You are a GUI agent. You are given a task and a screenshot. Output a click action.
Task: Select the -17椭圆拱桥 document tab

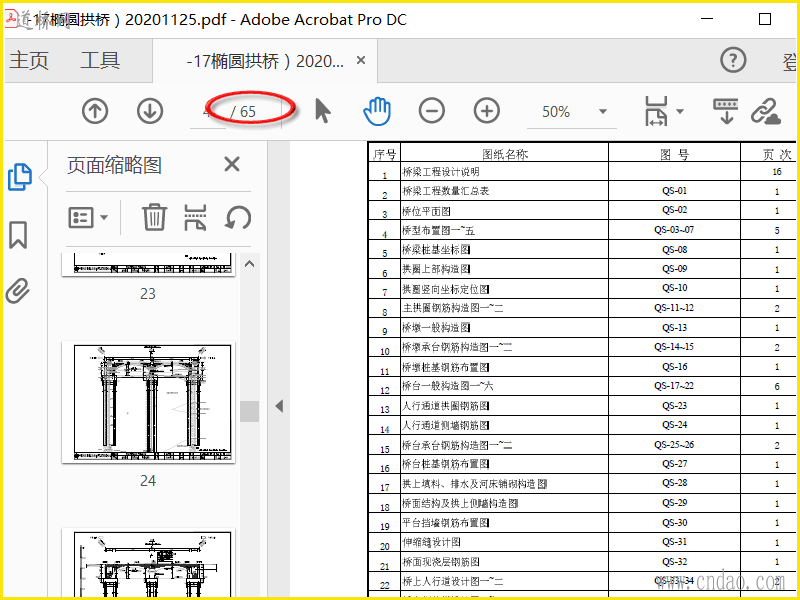265,61
